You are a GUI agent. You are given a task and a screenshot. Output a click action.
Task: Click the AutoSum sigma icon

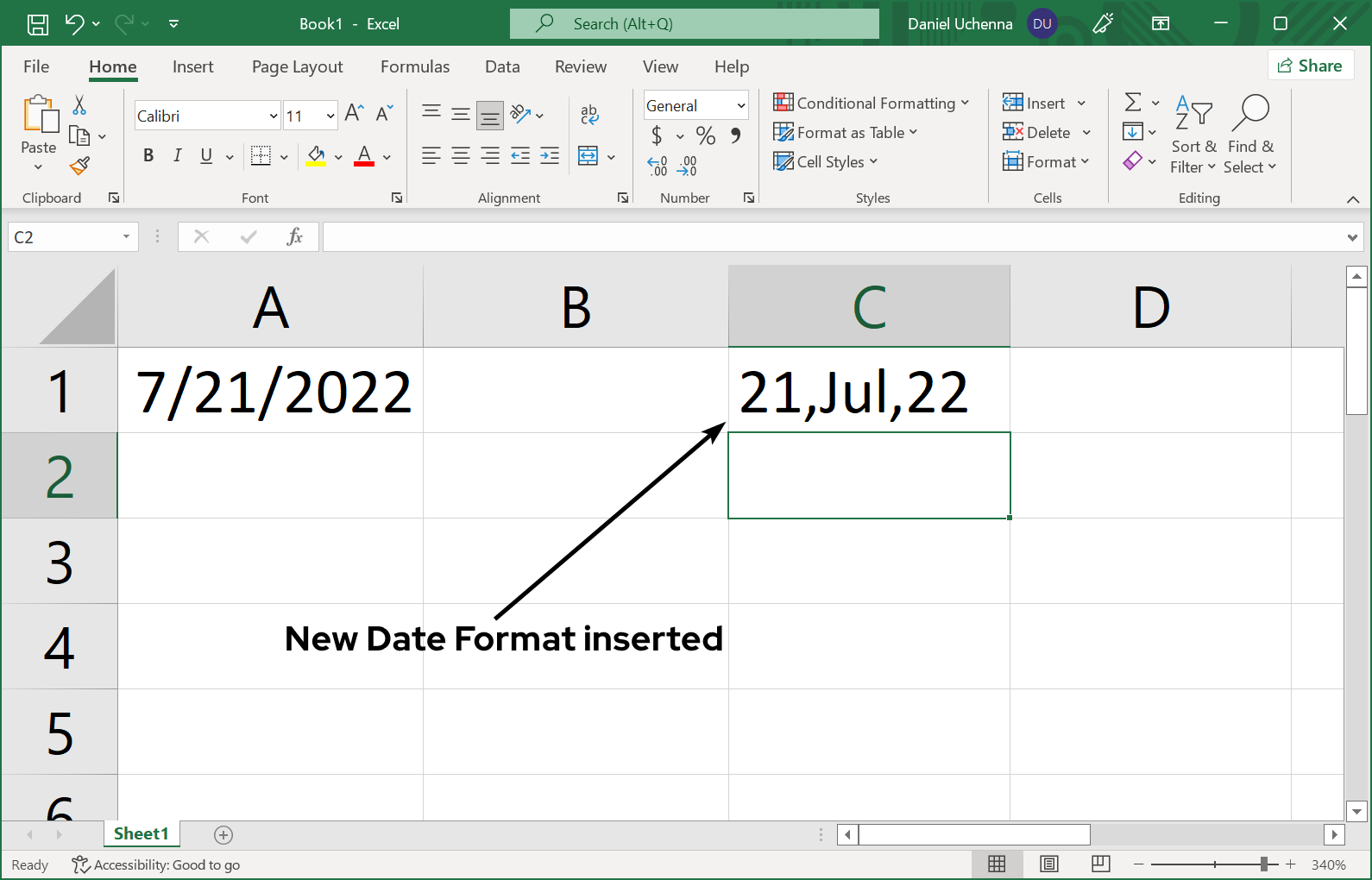[1133, 103]
